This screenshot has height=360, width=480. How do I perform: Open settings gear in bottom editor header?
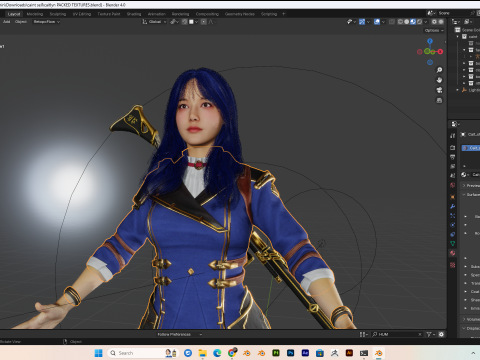[x=441, y=334]
